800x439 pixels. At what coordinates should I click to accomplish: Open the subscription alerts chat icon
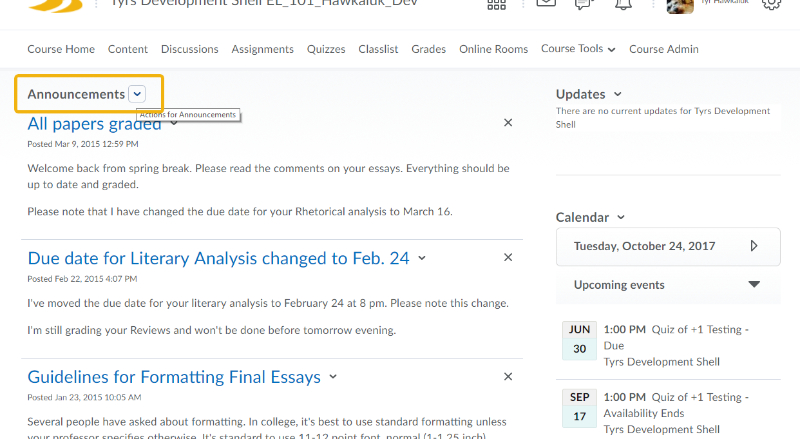pos(584,4)
